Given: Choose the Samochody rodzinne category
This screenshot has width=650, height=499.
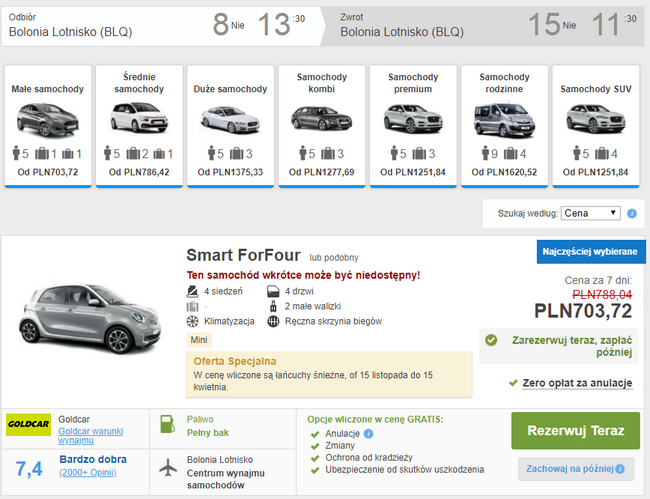Looking at the screenshot, I should tap(504, 126).
